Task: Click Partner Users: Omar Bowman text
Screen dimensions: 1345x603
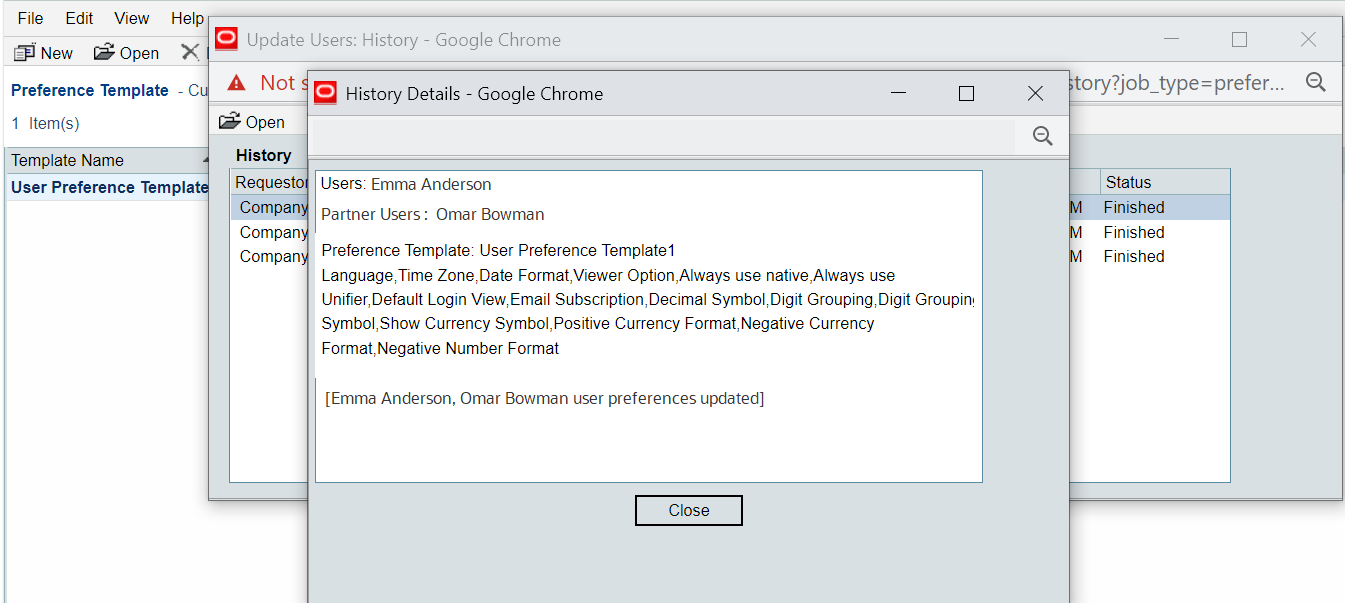Action: pyautogui.click(x=433, y=214)
